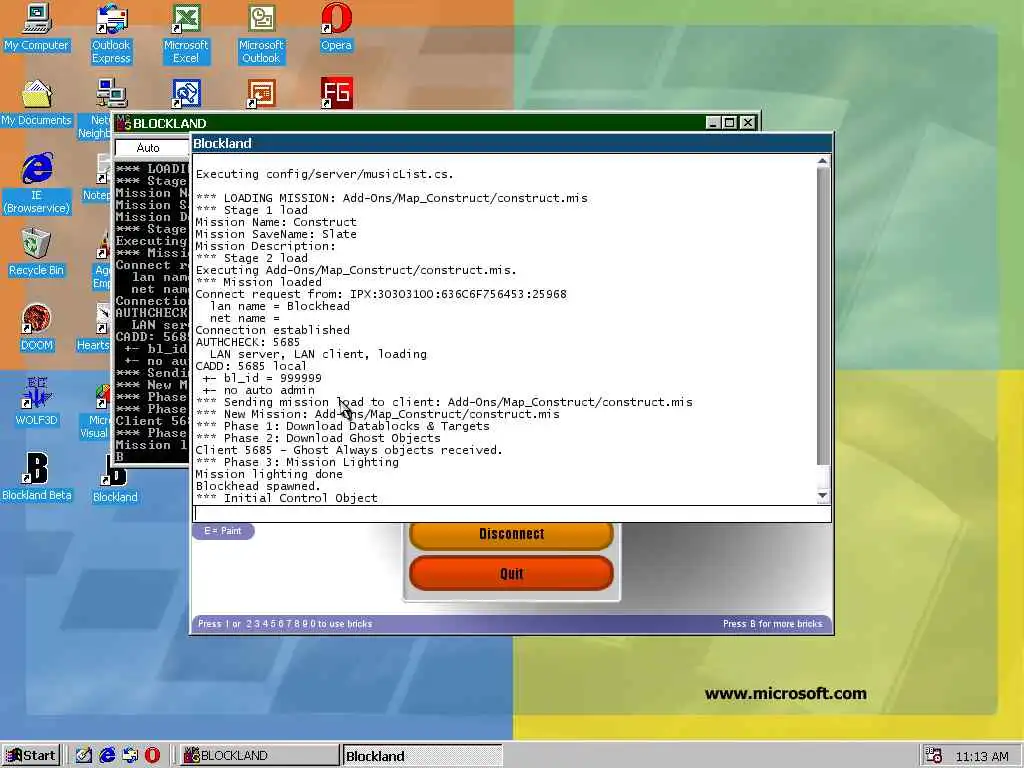Screen dimensions: 1024x768
Task: Open the My Computer desktop icon
Action: tap(37, 27)
